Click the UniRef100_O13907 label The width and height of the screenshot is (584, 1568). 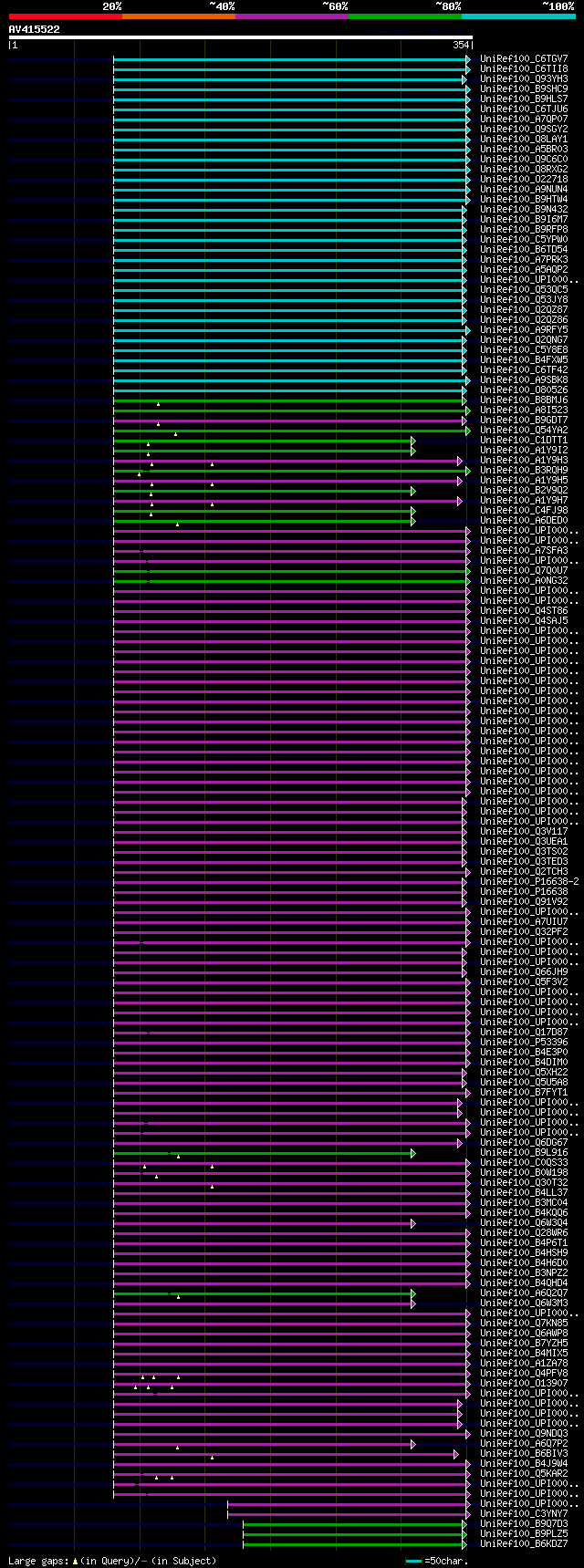(x=524, y=1384)
